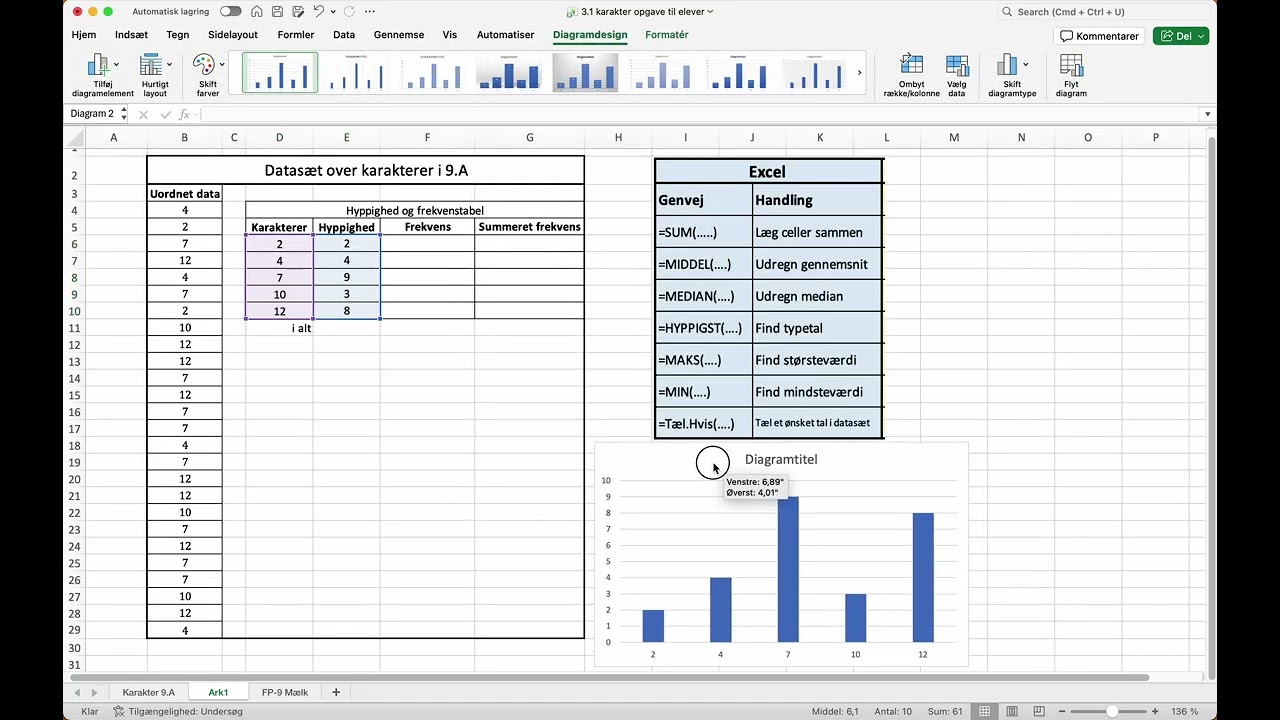Screen dimensions: 1280x720
Task: Select the second chart style thumbnail
Action: point(357,73)
